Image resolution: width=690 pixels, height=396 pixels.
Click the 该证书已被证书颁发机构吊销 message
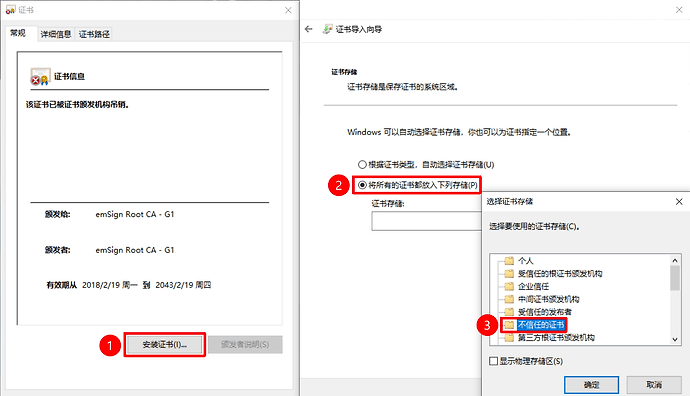click(x=77, y=105)
